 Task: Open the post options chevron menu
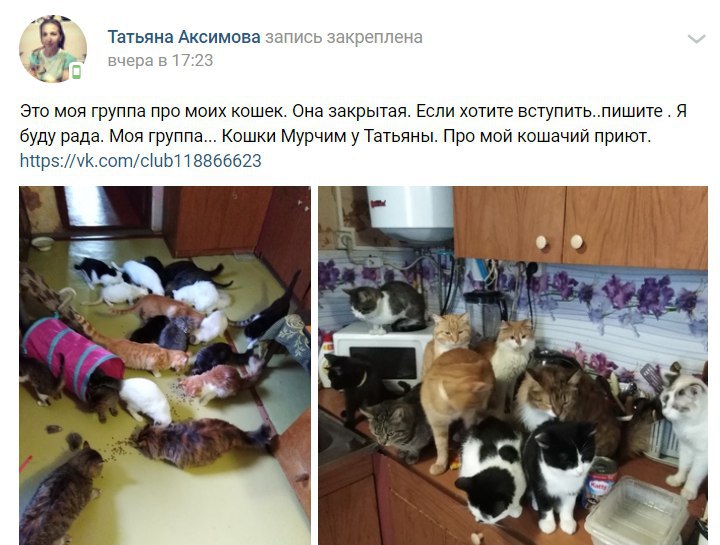(696, 39)
